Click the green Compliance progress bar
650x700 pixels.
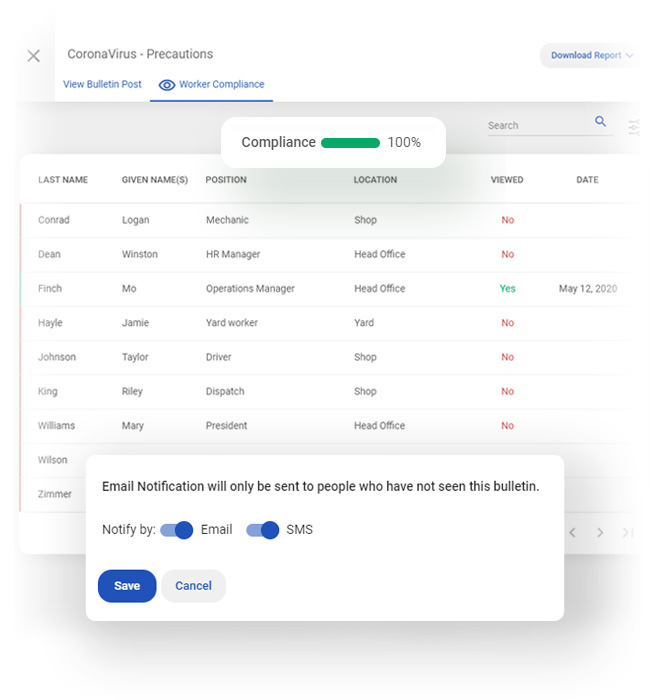[350, 143]
